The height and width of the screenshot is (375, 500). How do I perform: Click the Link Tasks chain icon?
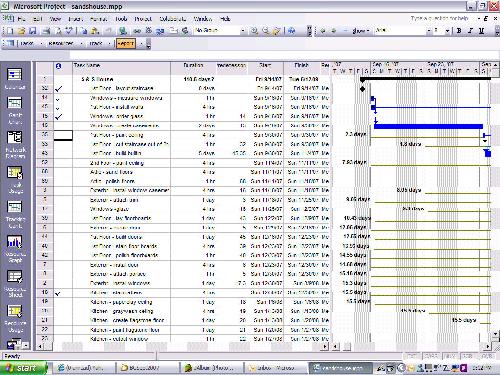tap(137, 31)
